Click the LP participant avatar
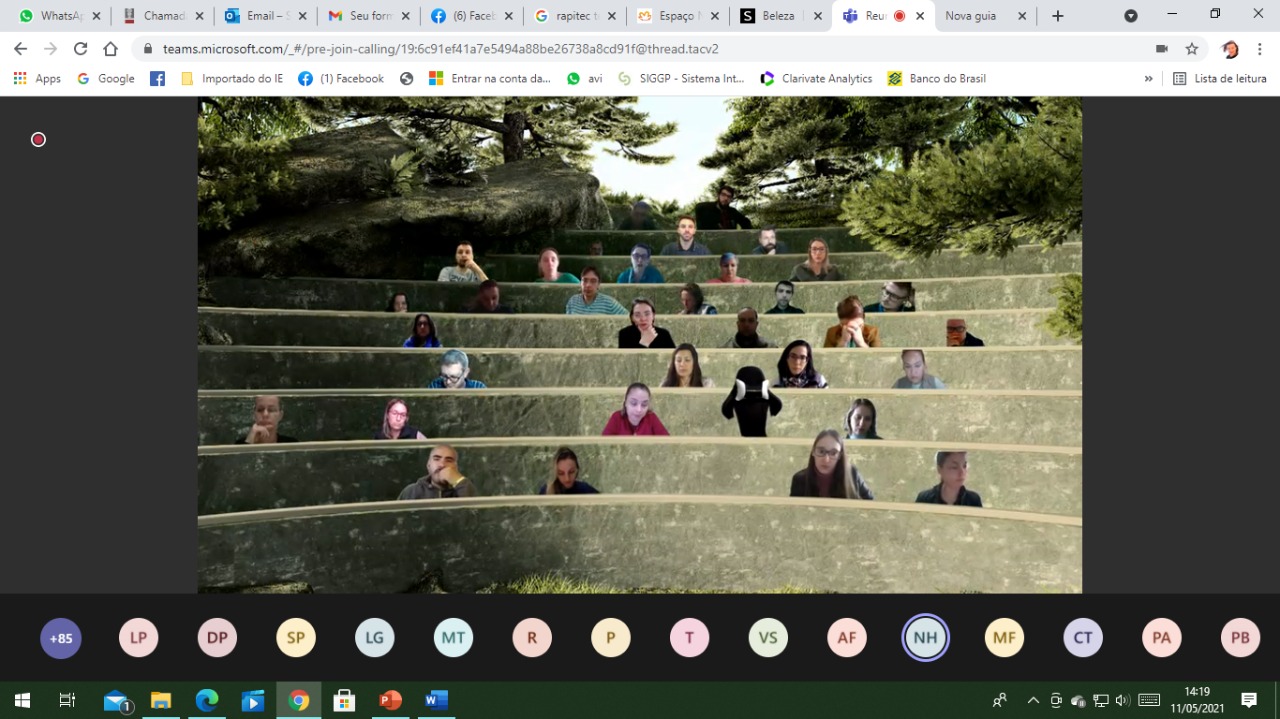 coord(139,638)
